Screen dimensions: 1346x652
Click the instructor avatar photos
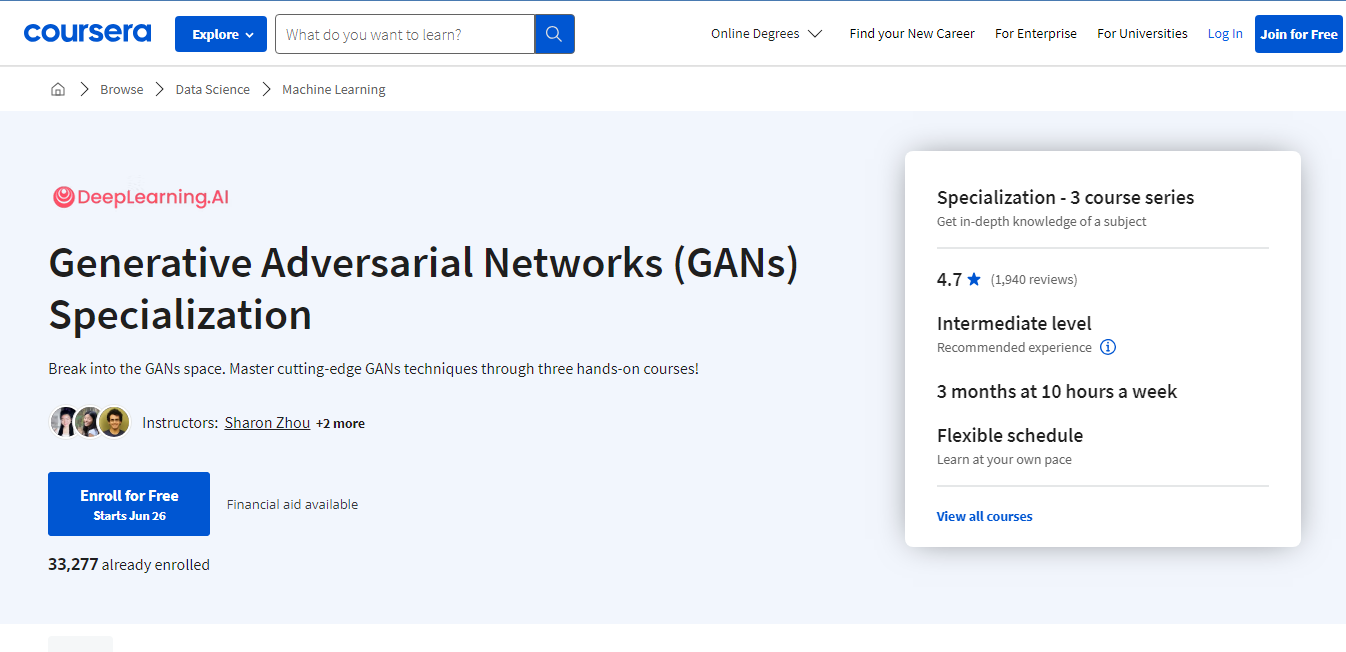point(90,423)
